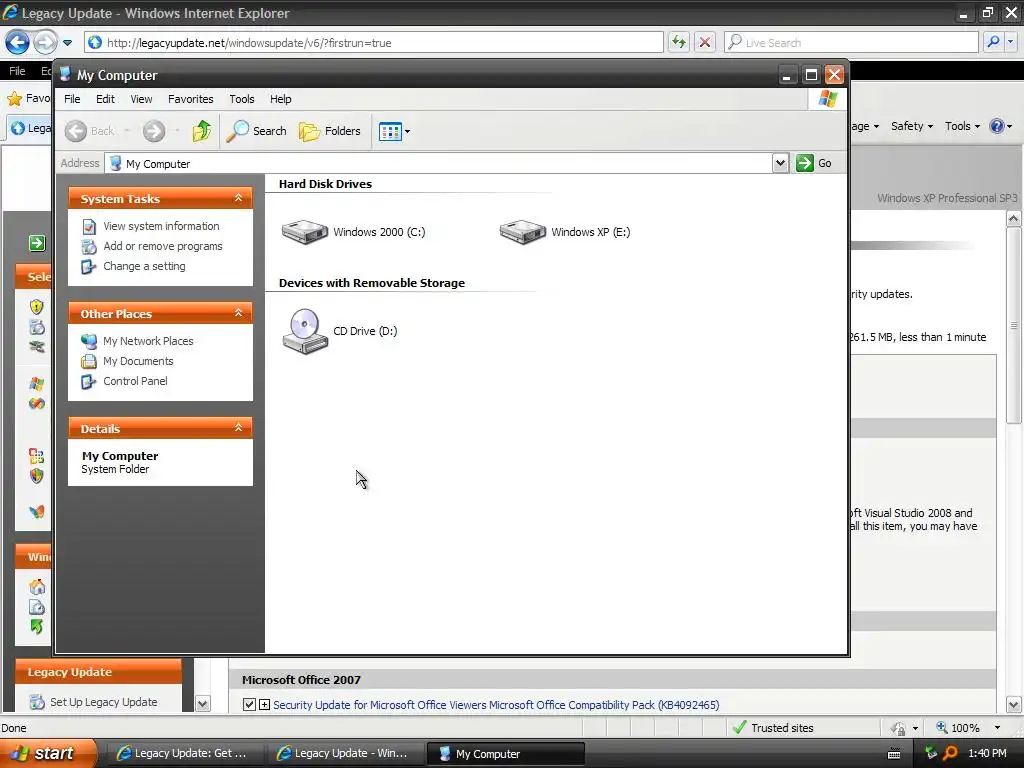Open the Tools dropdown in IE command bar
Screen dimensions: 1024x768
tap(962, 126)
